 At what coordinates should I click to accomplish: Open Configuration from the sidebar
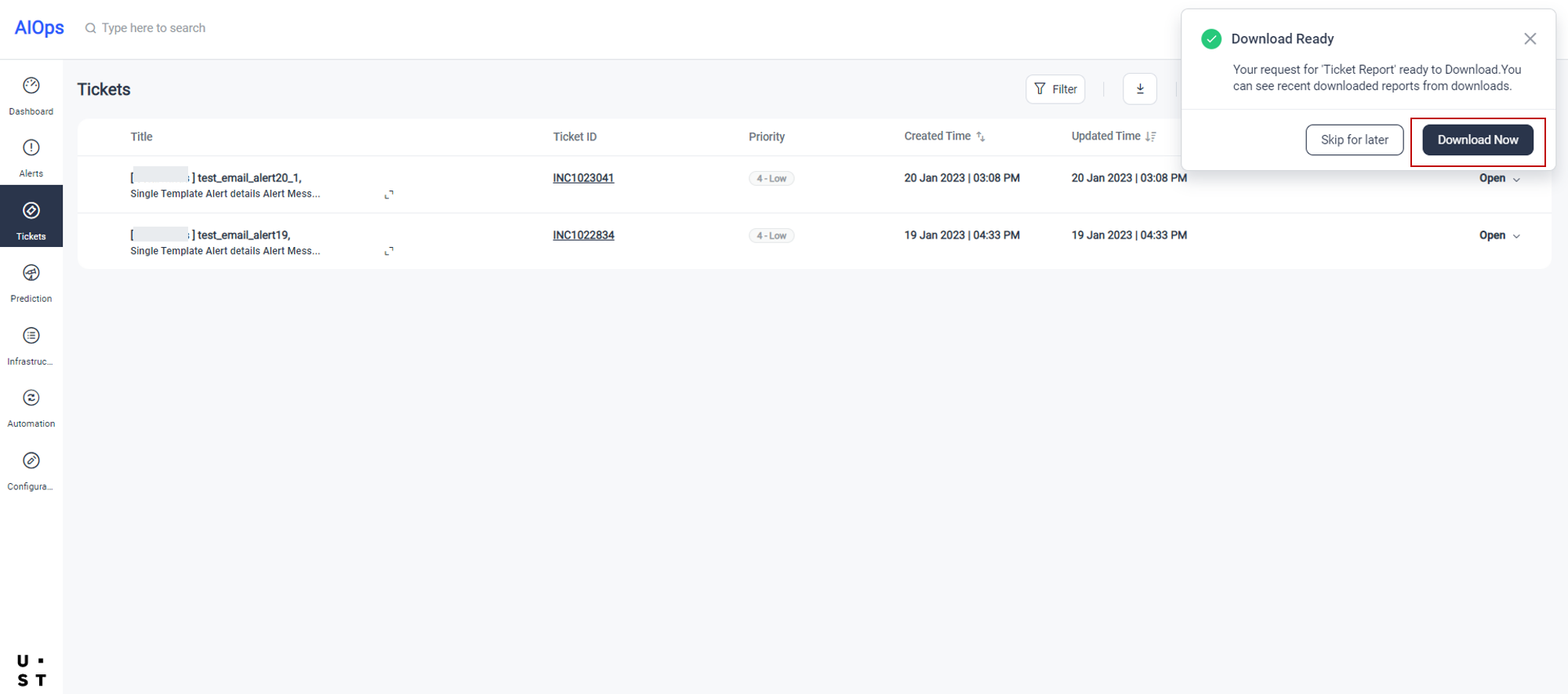(x=31, y=471)
